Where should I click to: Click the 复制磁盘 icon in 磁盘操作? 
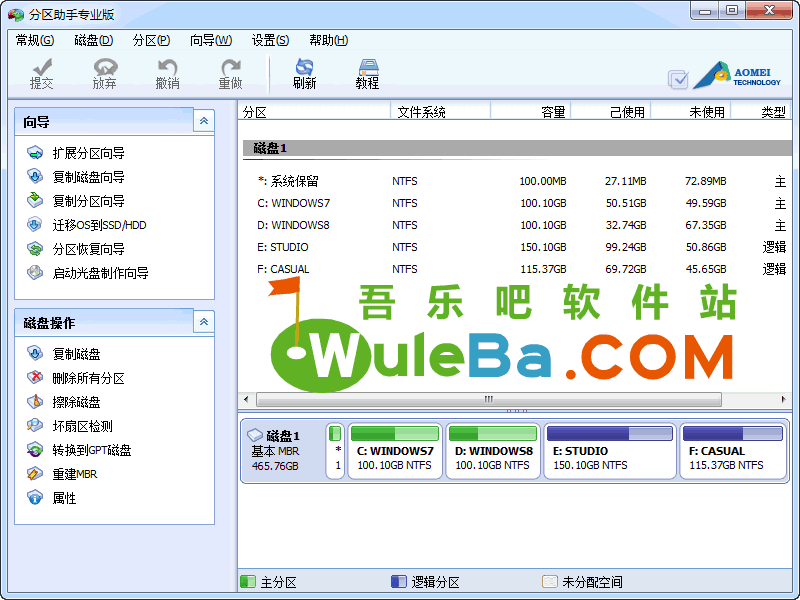pos(35,354)
